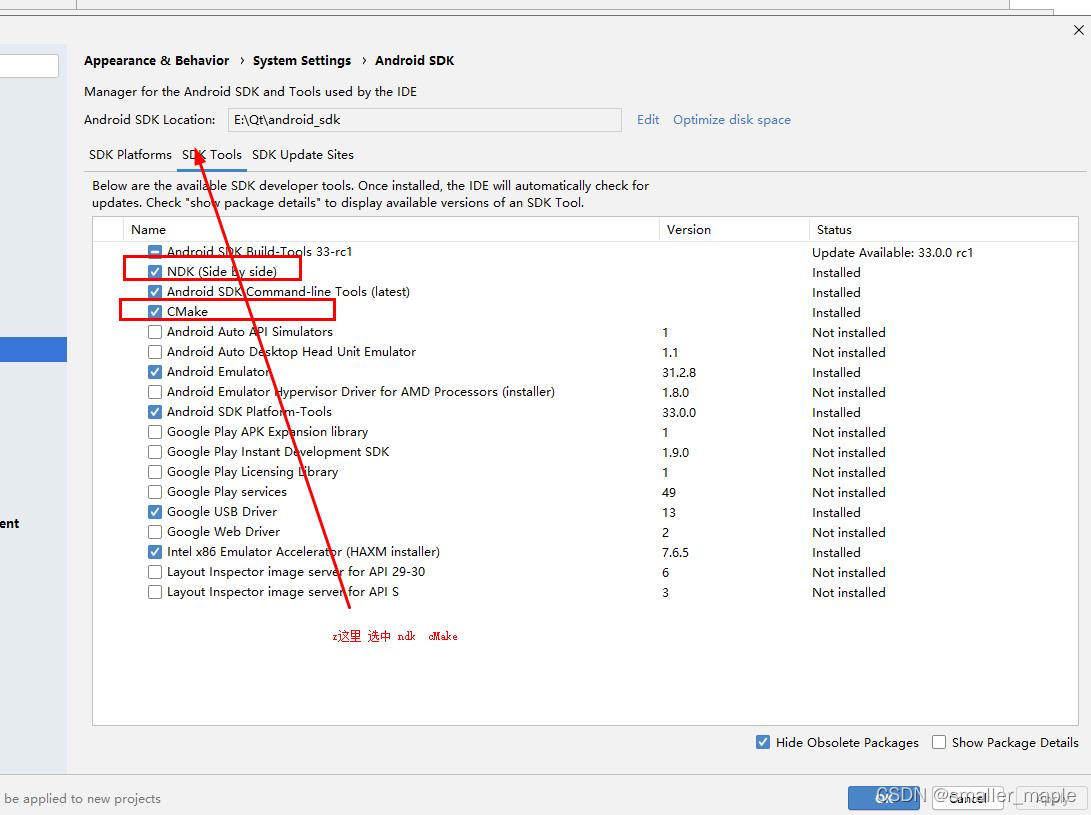Check Google Play services checkbox

point(154,492)
